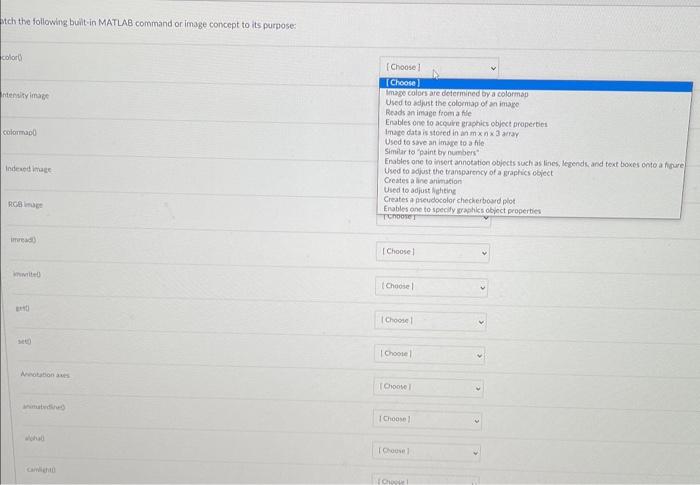Select 'Used to adjust lighting' option
Screen dimensions: 700x485
click(x=420, y=191)
